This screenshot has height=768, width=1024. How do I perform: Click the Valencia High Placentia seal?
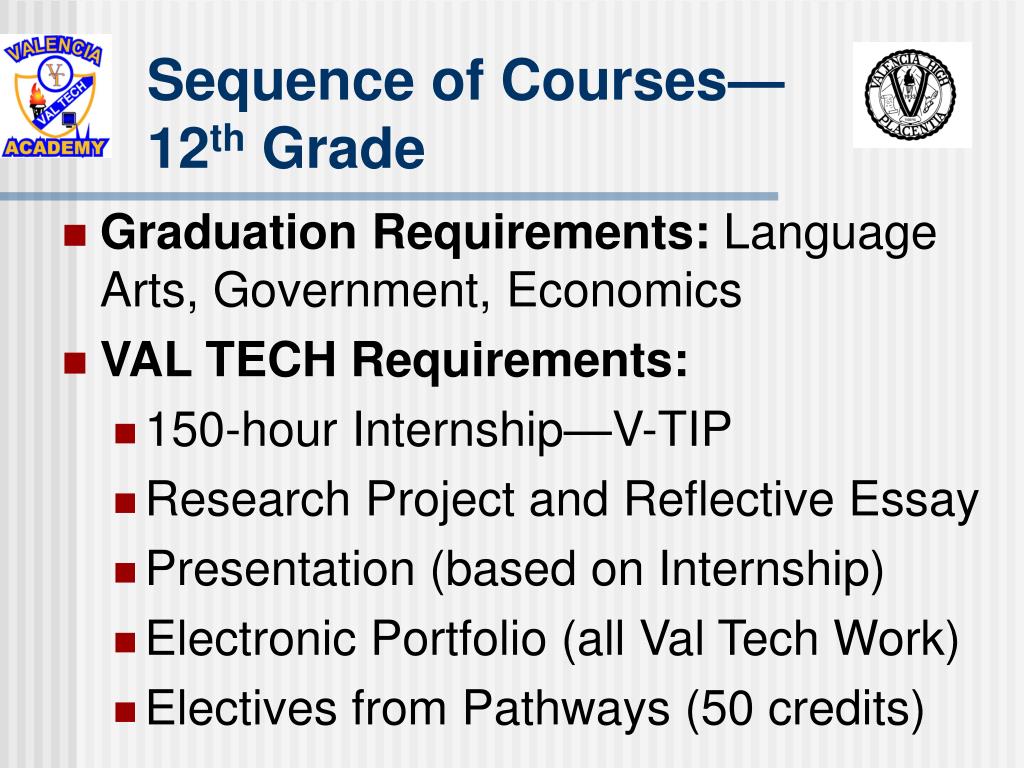coord(912,95)
